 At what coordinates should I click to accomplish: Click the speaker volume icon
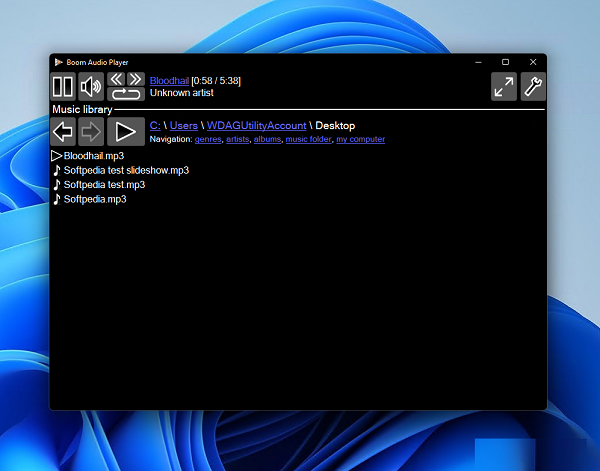click(x=91, y=87)
